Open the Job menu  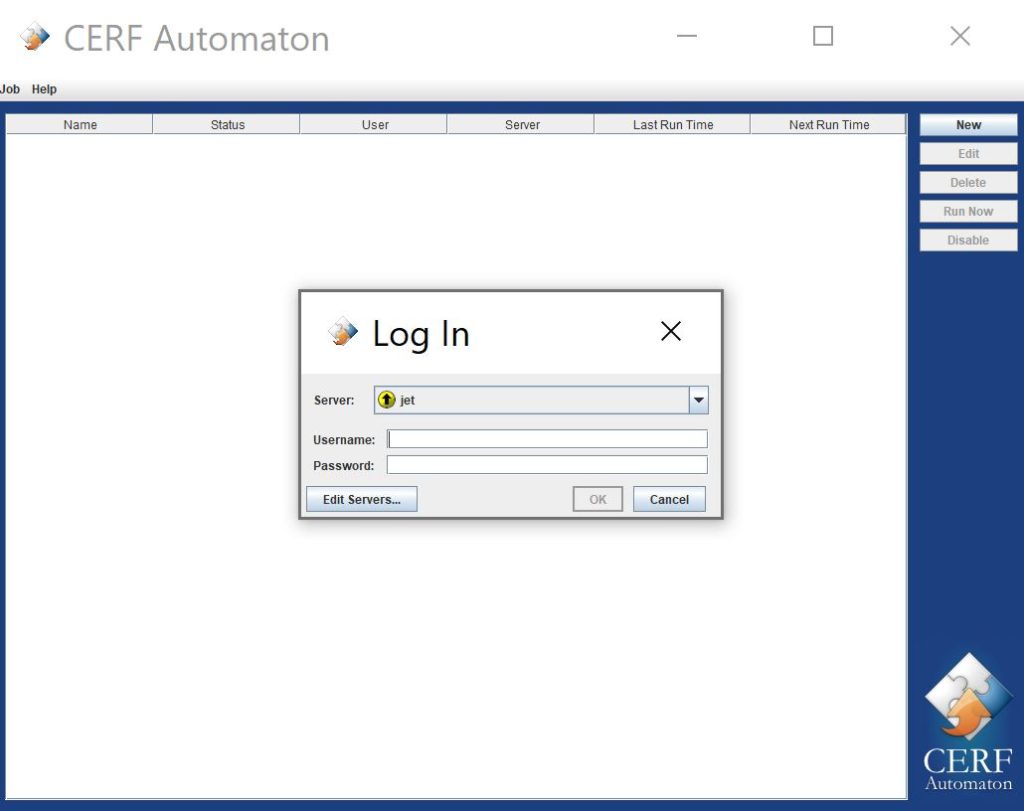click(x=10, y=89)
